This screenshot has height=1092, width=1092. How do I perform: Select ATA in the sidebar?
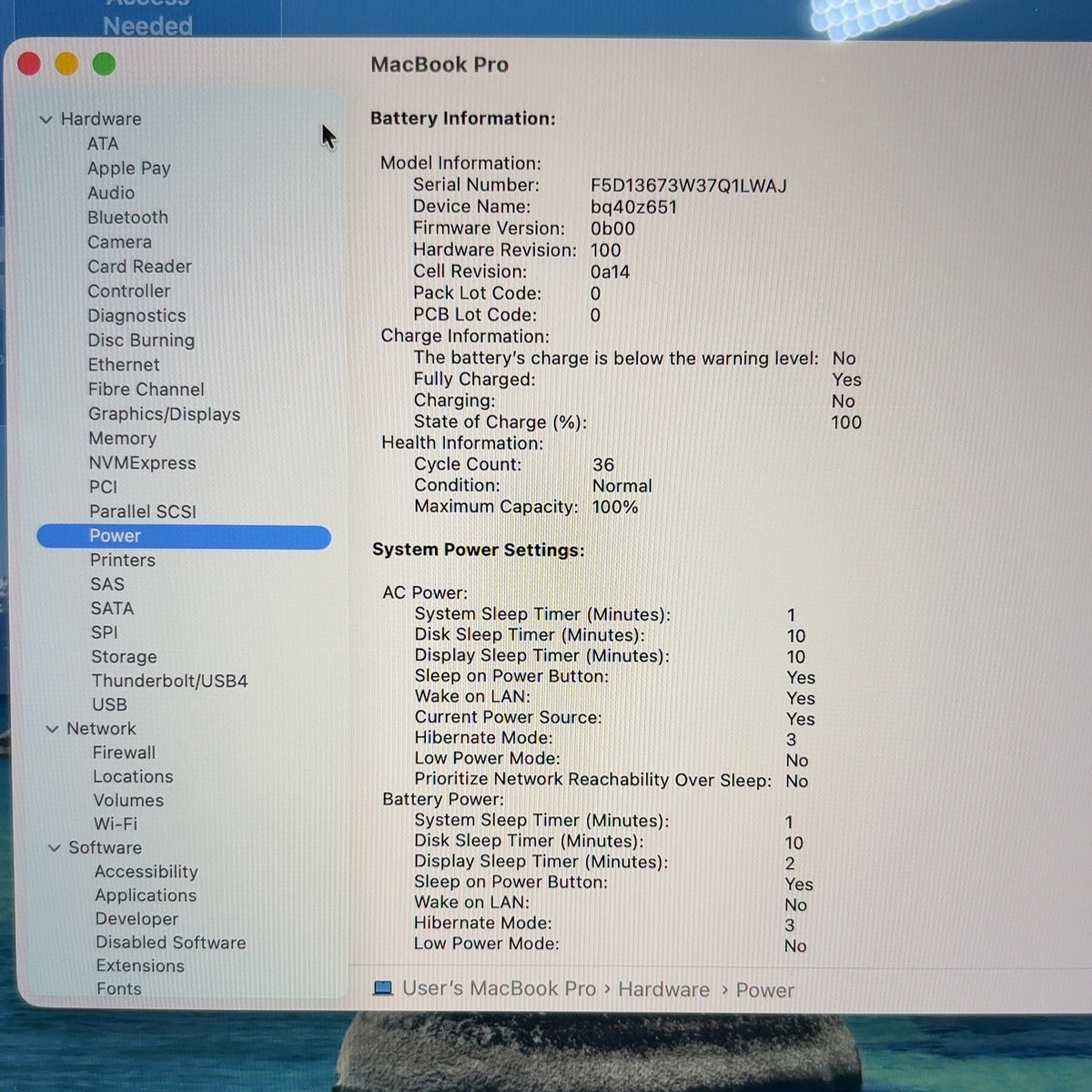(x=103, y=144)
